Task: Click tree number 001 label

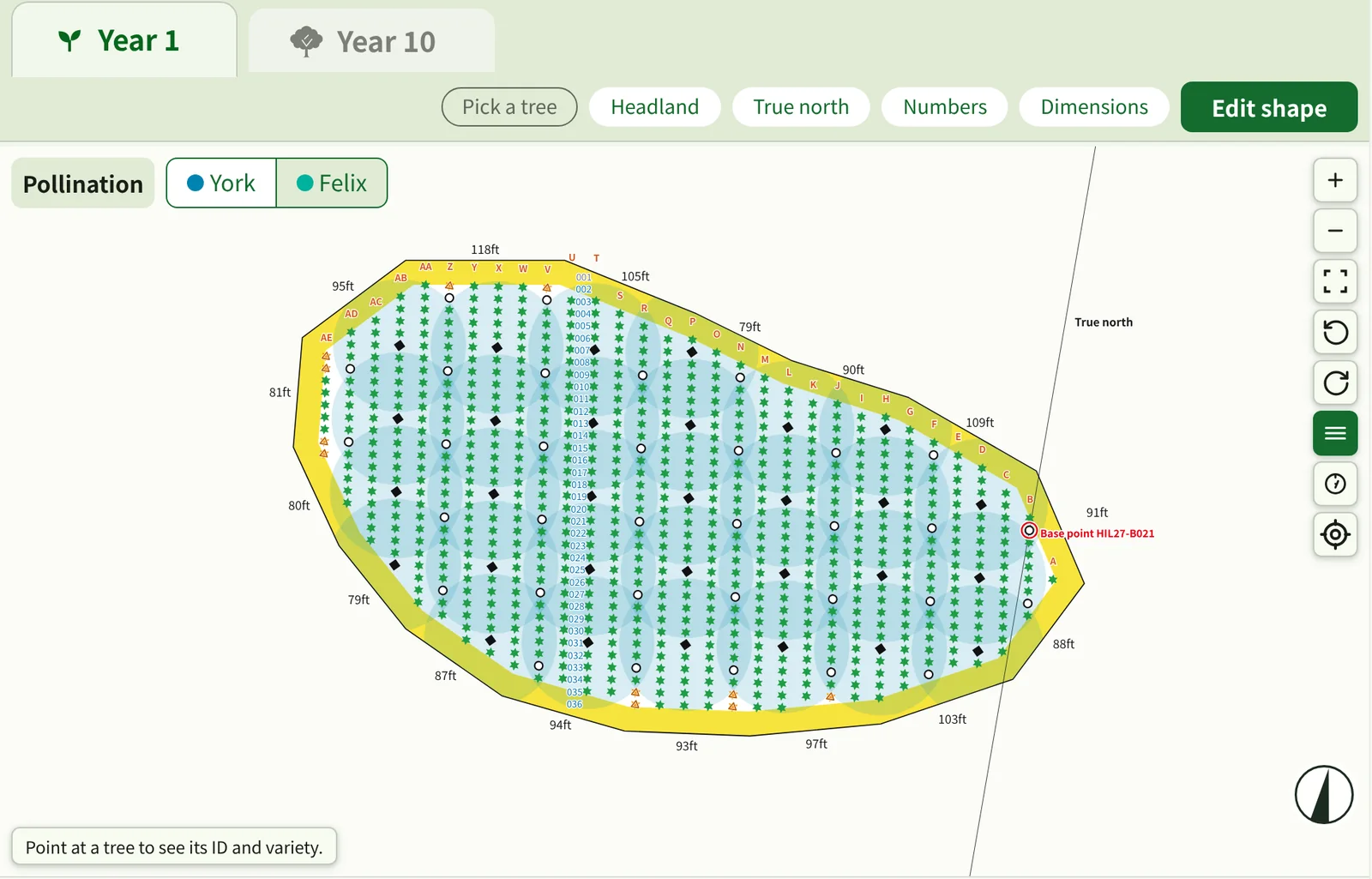Action: [583, 277]
